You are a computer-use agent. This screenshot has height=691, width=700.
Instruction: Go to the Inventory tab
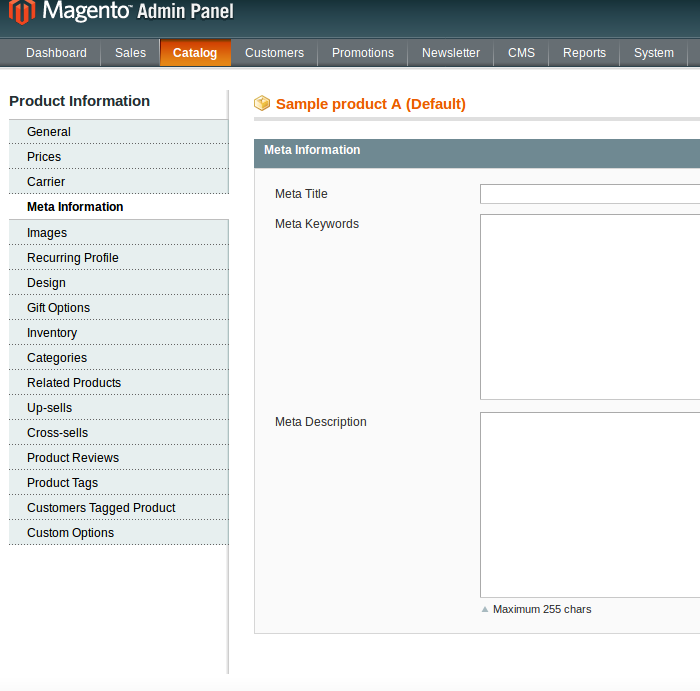click(x=52, y=333)
